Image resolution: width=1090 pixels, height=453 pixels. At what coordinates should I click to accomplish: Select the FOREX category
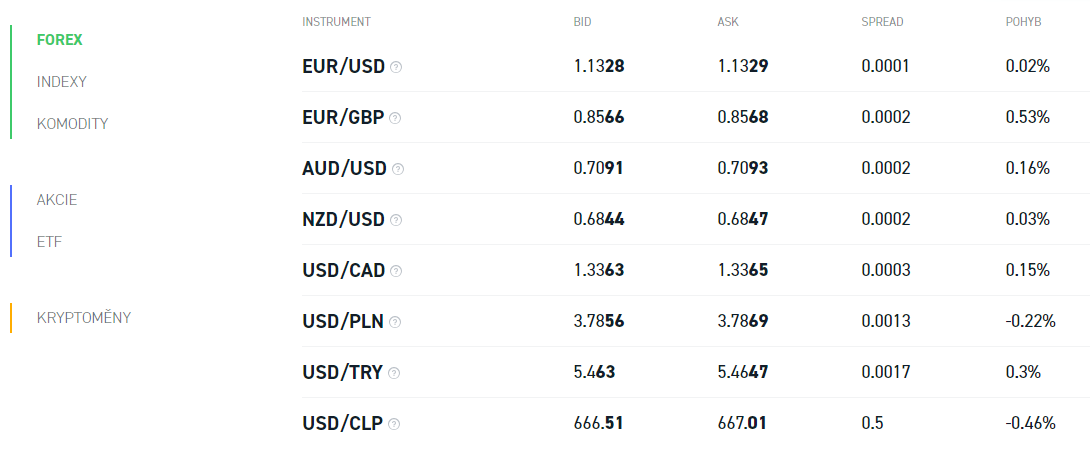(x=60, y=40)
